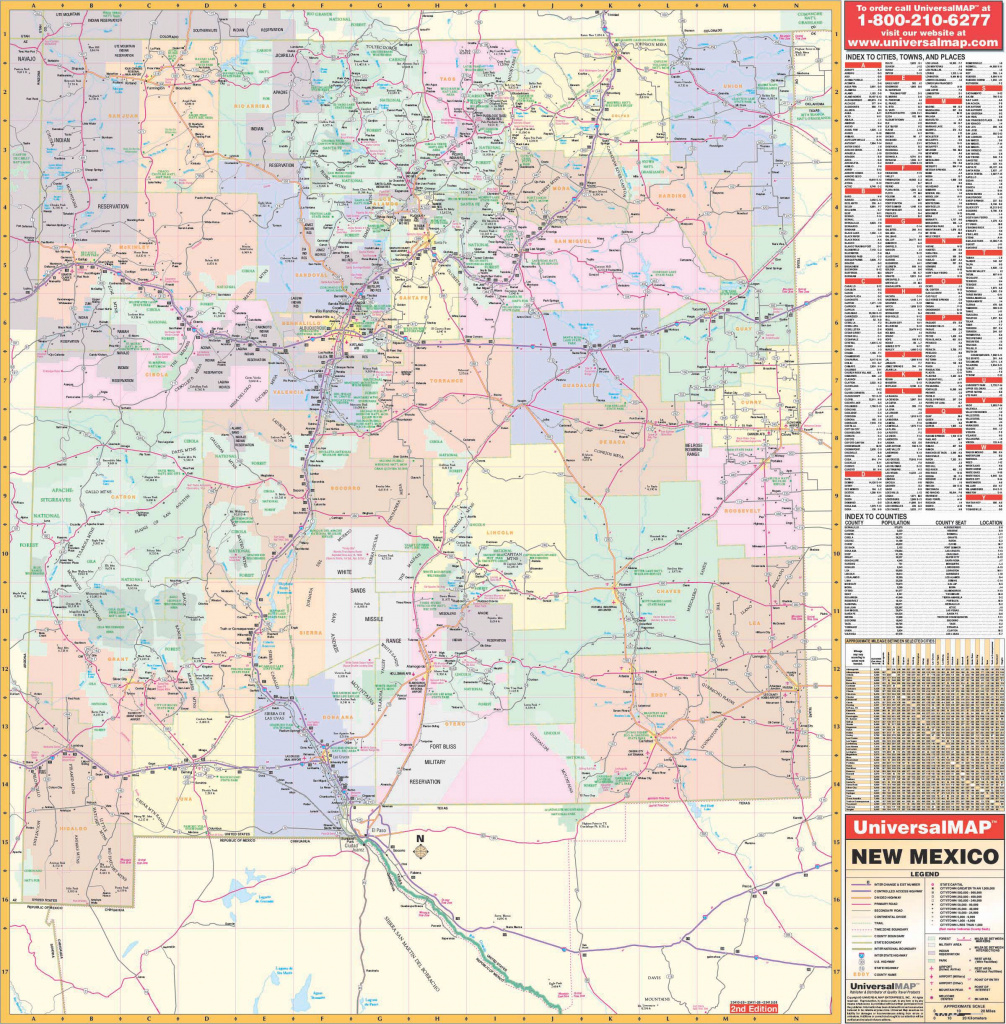Click the Forest color swatch in legend
The width and height of the screenshot is (1006, 1024).
click(x=933, y=939)
